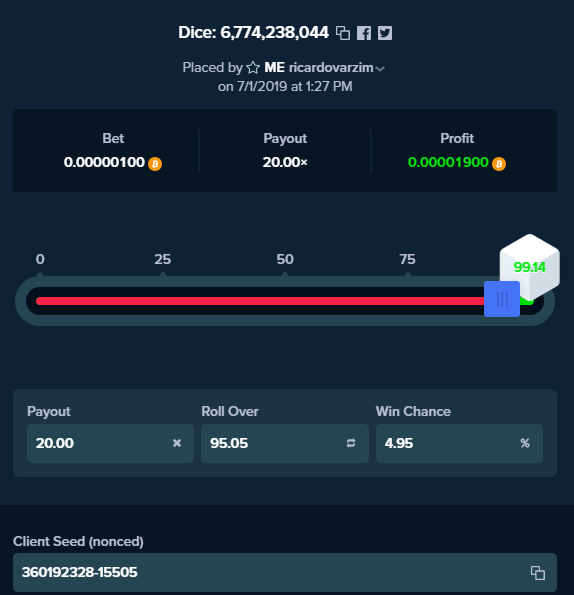The width and height of the screenshot is (574, 595).
Task: Click the Client Seed field 360192328-15505
Action: click(285, 572)
